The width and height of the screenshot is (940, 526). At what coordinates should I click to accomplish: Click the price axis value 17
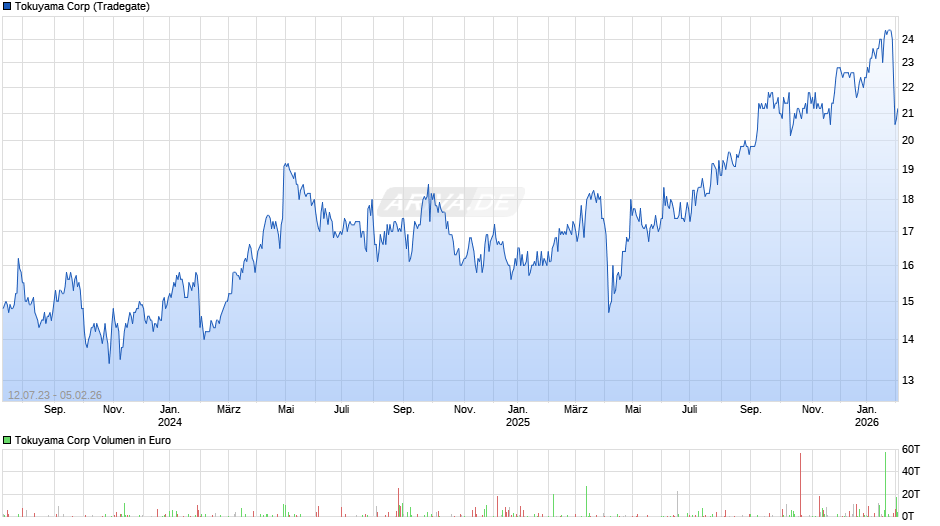(x=908, y=232)
